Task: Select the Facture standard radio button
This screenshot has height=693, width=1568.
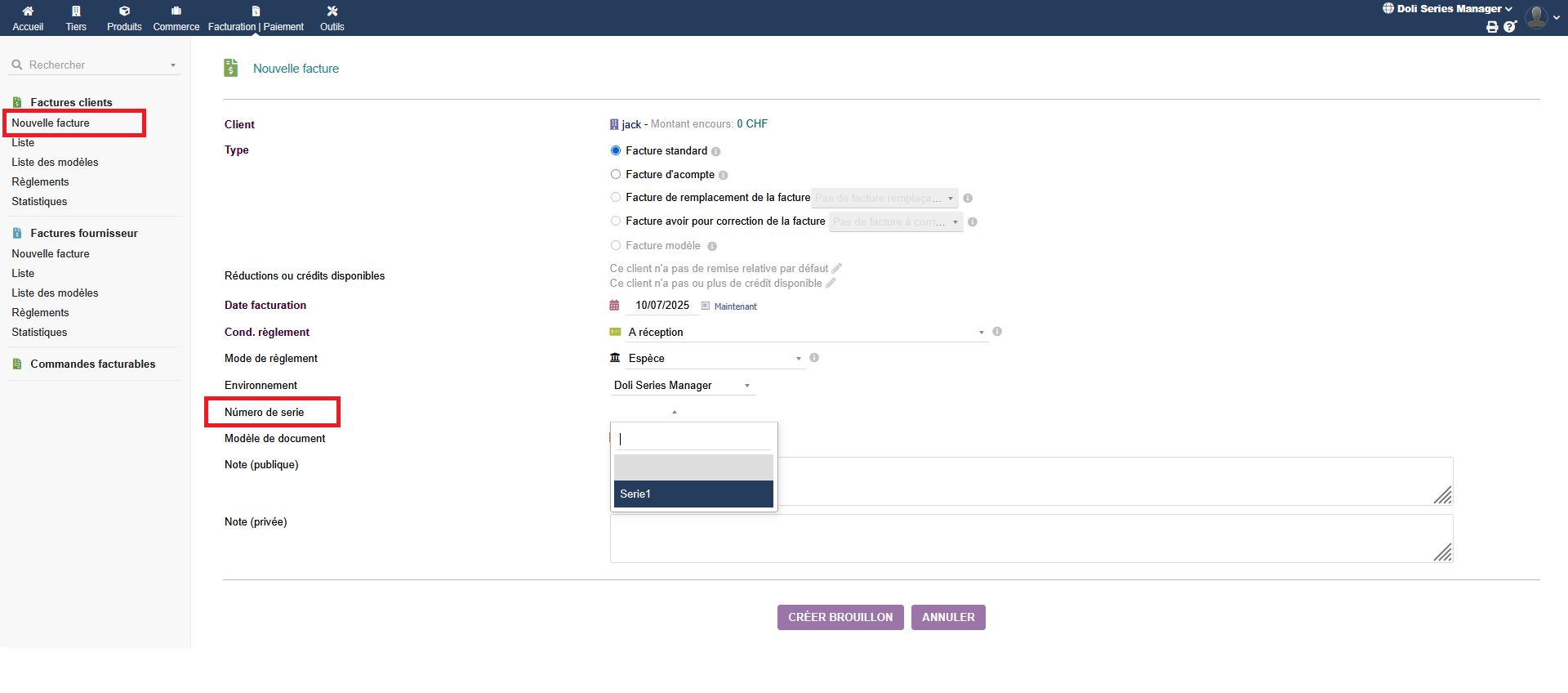Action: click(616, 150)
